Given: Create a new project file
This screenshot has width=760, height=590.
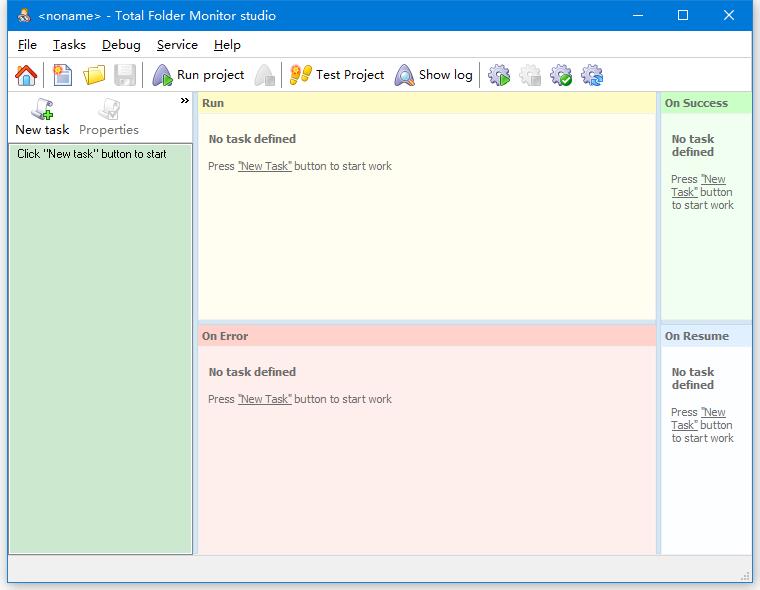Looking at the screenshot, I should point(63,75).
